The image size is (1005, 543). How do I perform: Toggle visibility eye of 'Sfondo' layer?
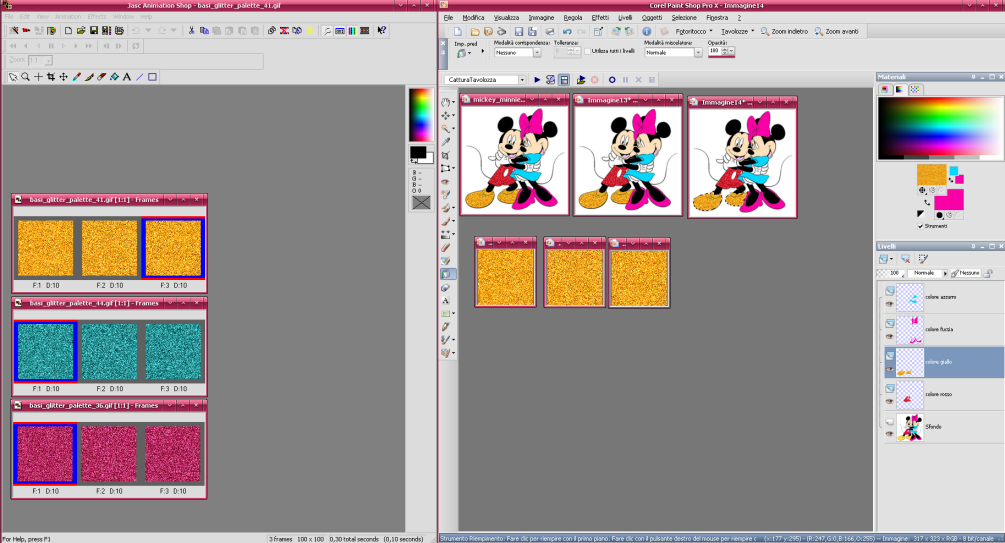[890, 434]
